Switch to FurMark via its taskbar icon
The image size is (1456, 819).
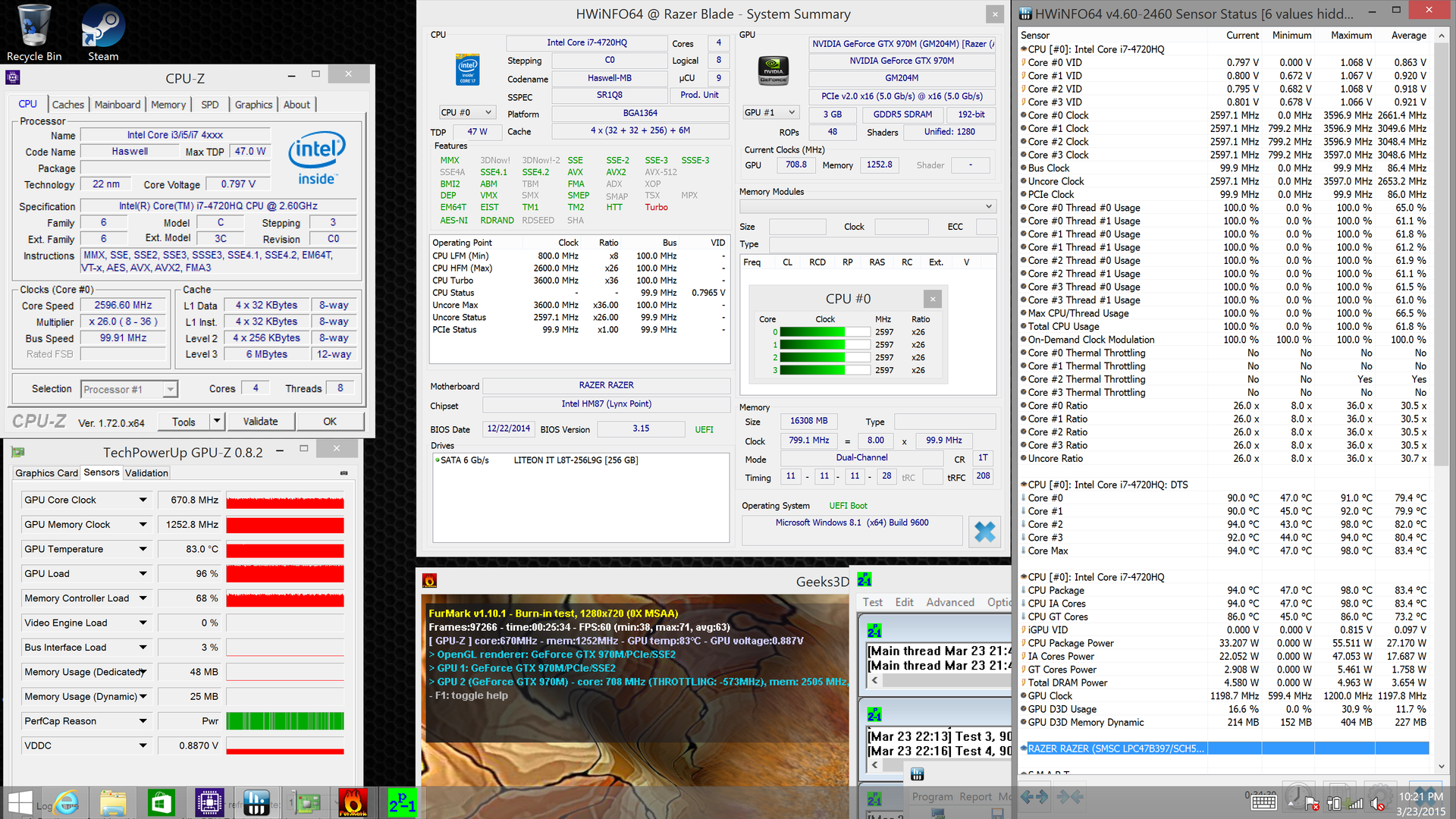(353, 803)
